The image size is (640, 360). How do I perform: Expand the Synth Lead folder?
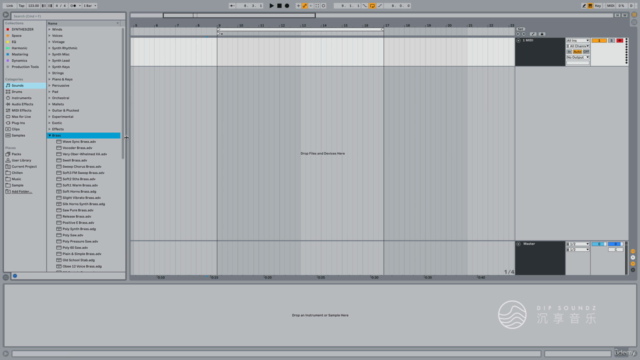[50, 60]
